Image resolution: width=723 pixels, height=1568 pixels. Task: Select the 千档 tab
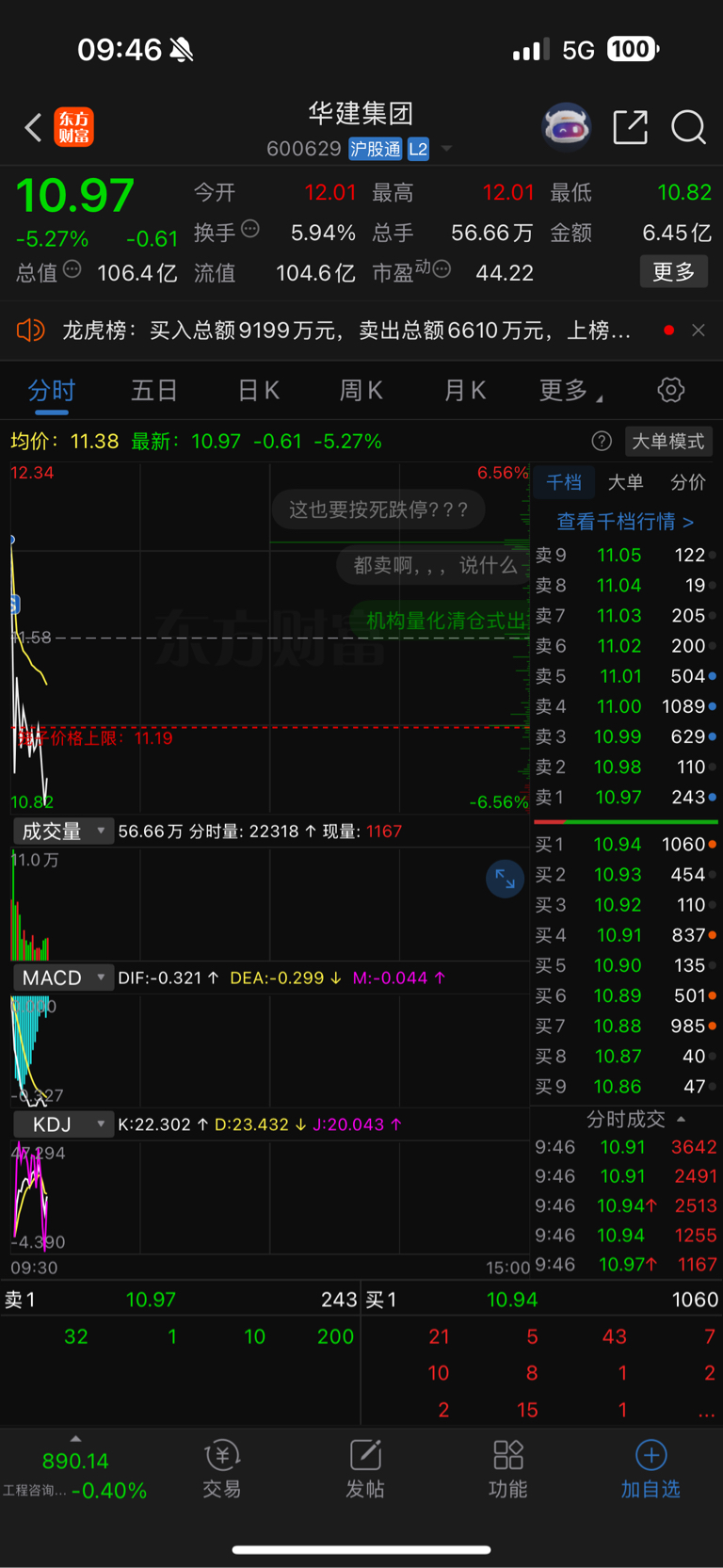[564, 482]
